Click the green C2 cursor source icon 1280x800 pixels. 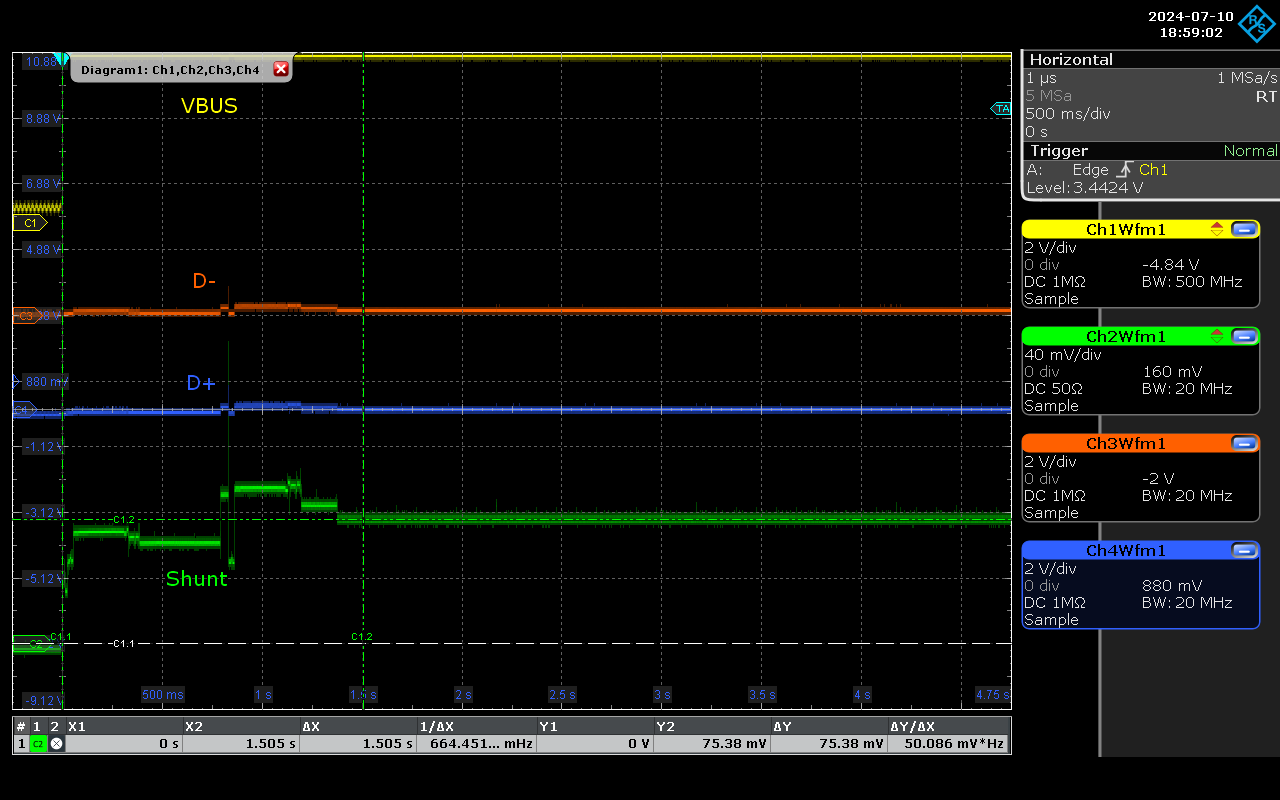tap(38, 744)
